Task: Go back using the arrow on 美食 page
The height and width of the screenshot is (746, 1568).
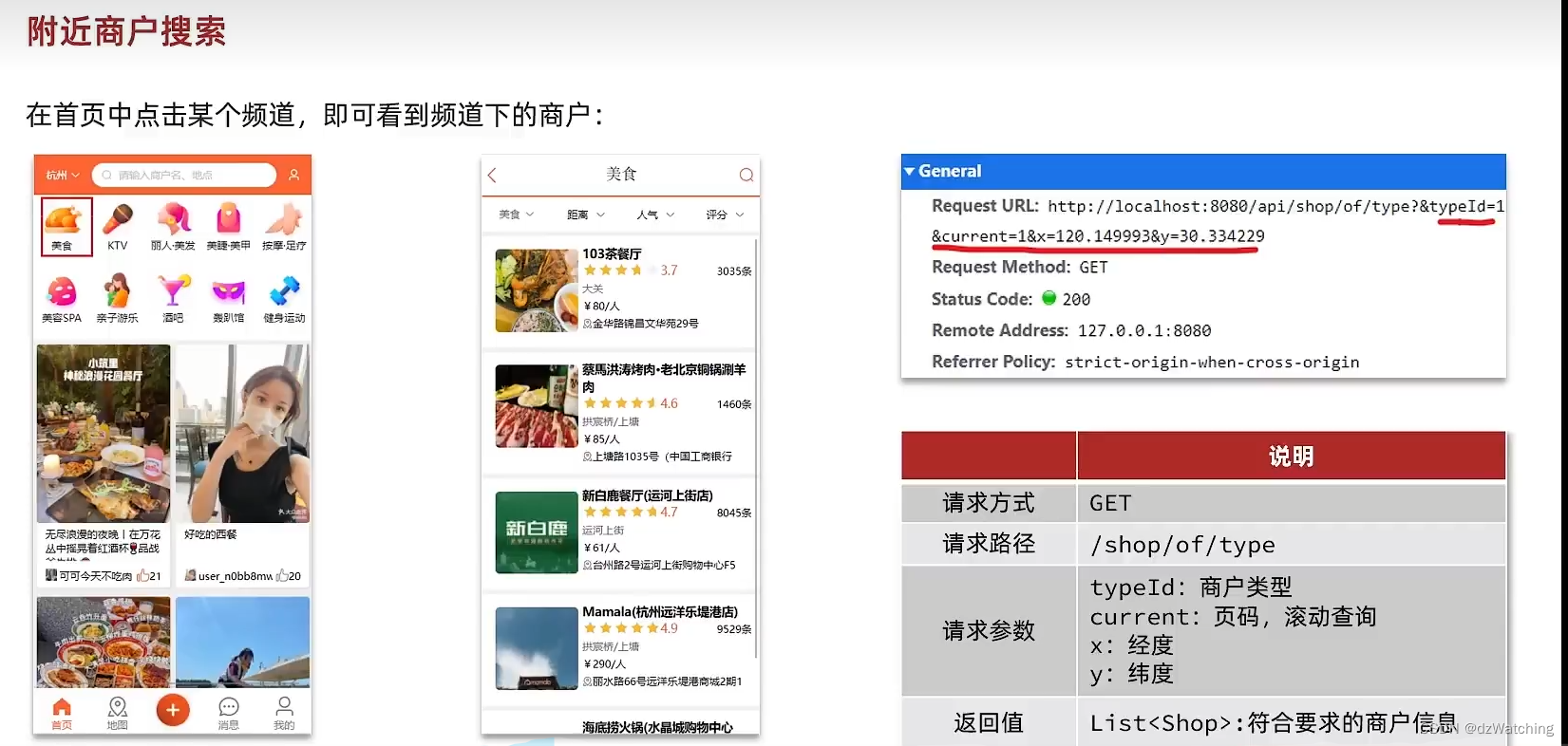Action: [x=492, y=175]
